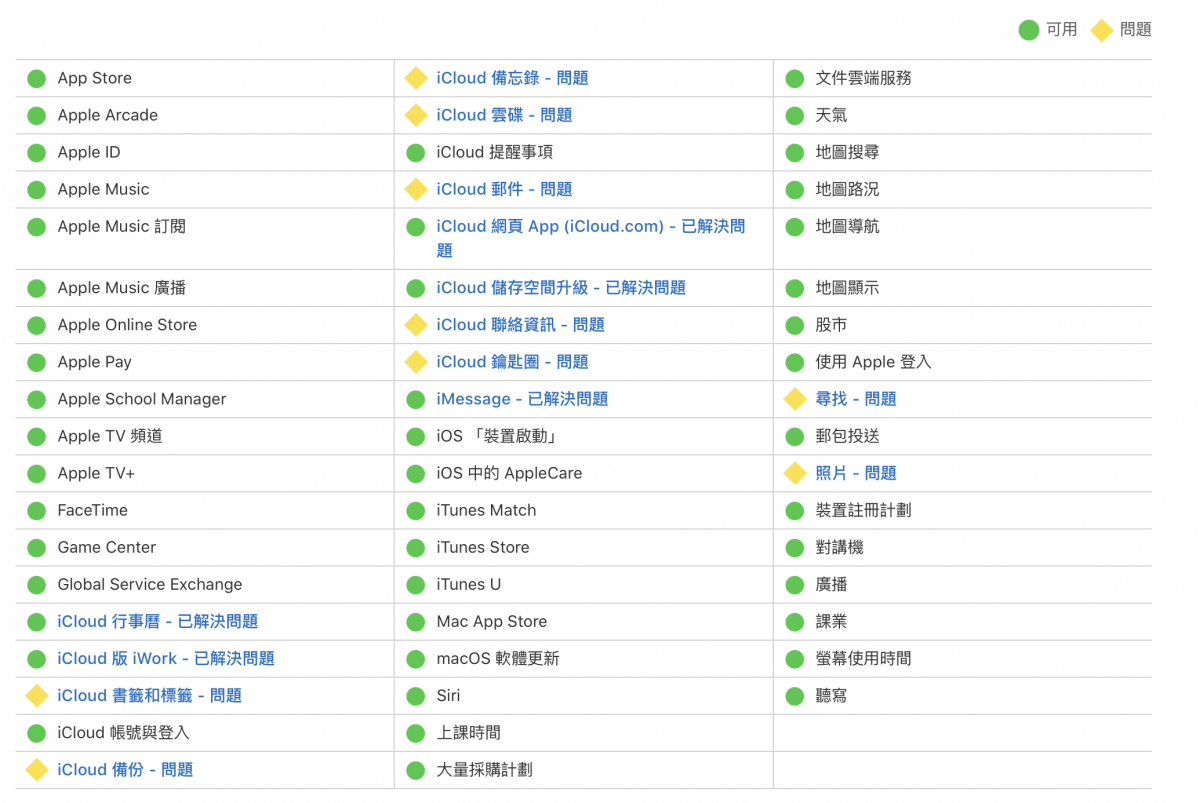Viewport: 1200px width, 803px height.
Task: Select Apple TV 頻道 text
Action: [x=110, y=436]
